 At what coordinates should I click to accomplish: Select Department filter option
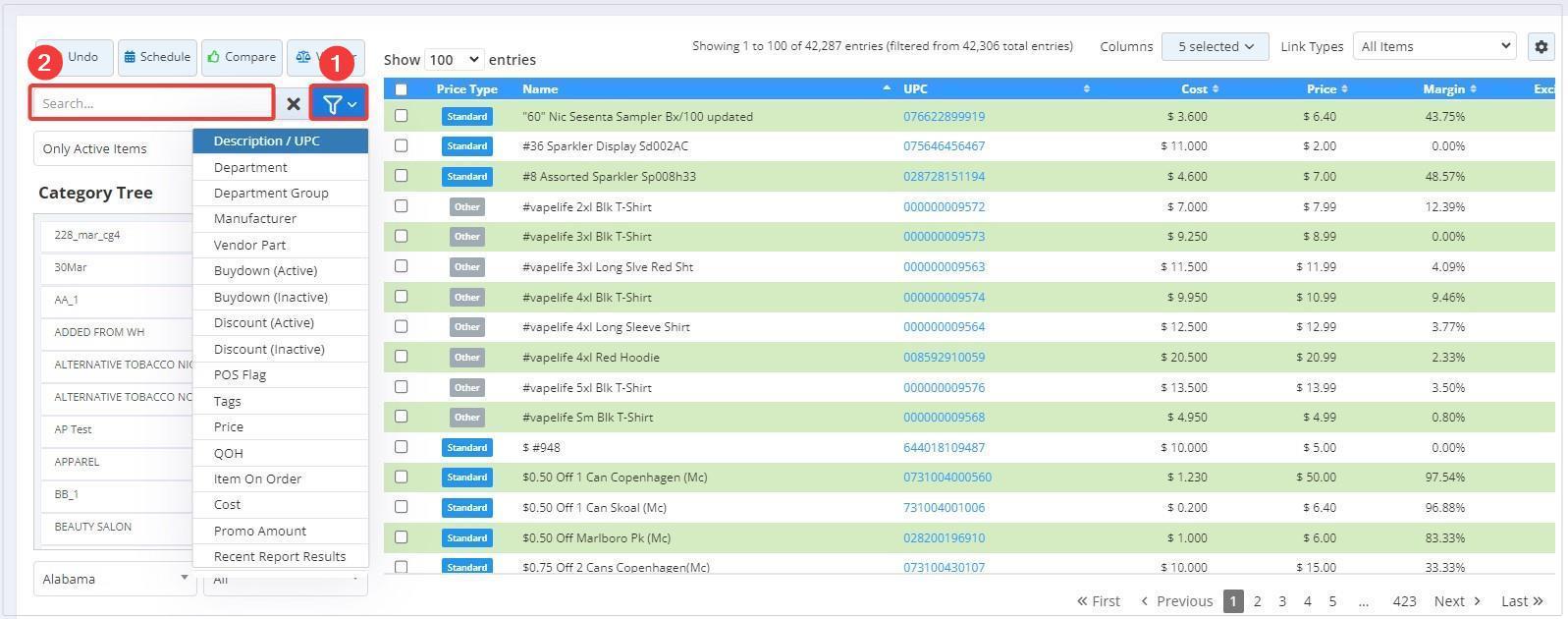point(280,167)
